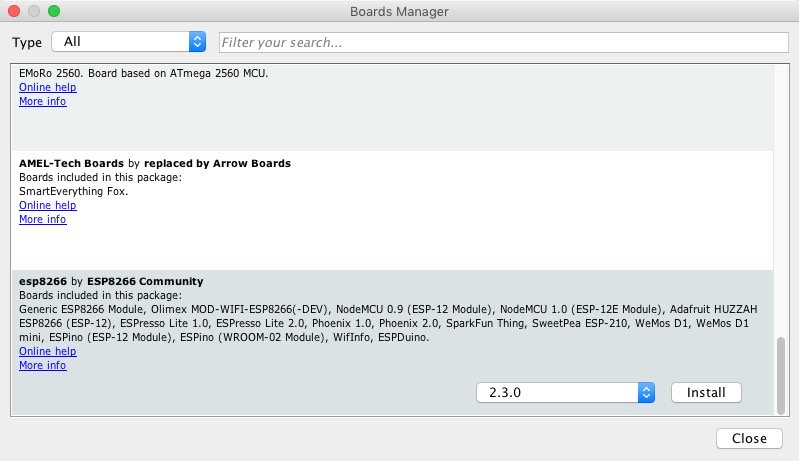Screen dimensions: 799x461
Task: Install the esp8266 package
Action: click(x=706, y=393)
